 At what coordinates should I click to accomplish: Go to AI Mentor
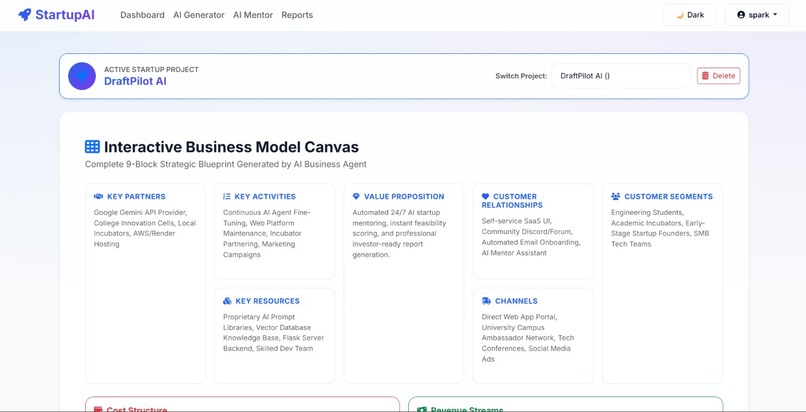[x=253, y=15]
